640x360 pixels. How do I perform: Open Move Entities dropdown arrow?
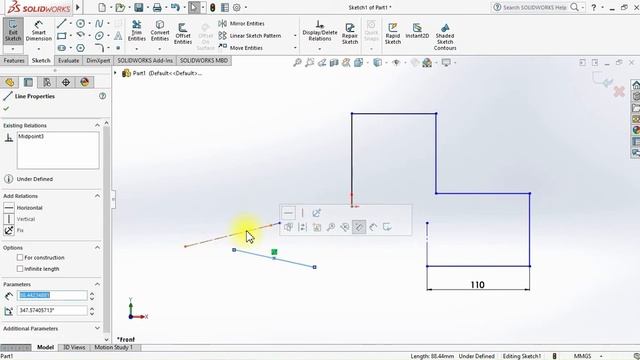[x=295, y=48]
